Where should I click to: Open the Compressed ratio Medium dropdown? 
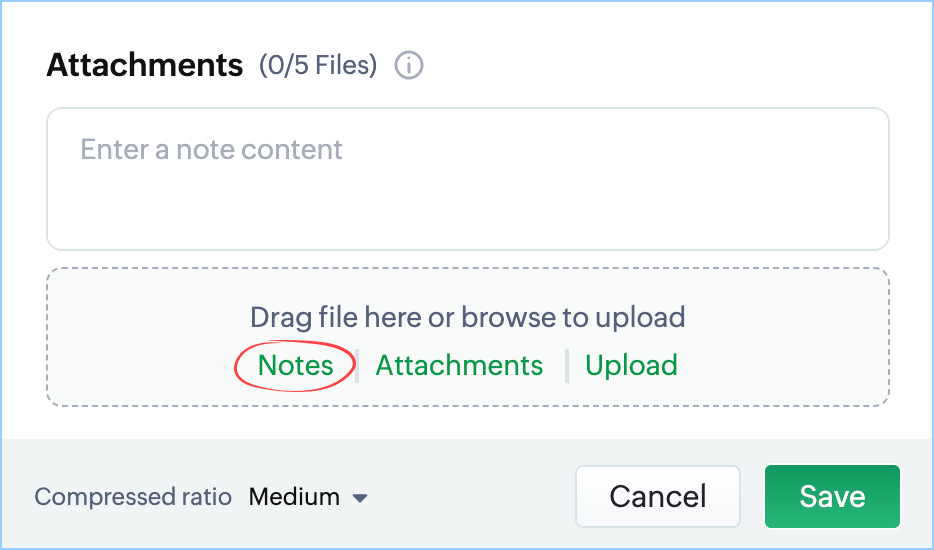tap(308, 497)
